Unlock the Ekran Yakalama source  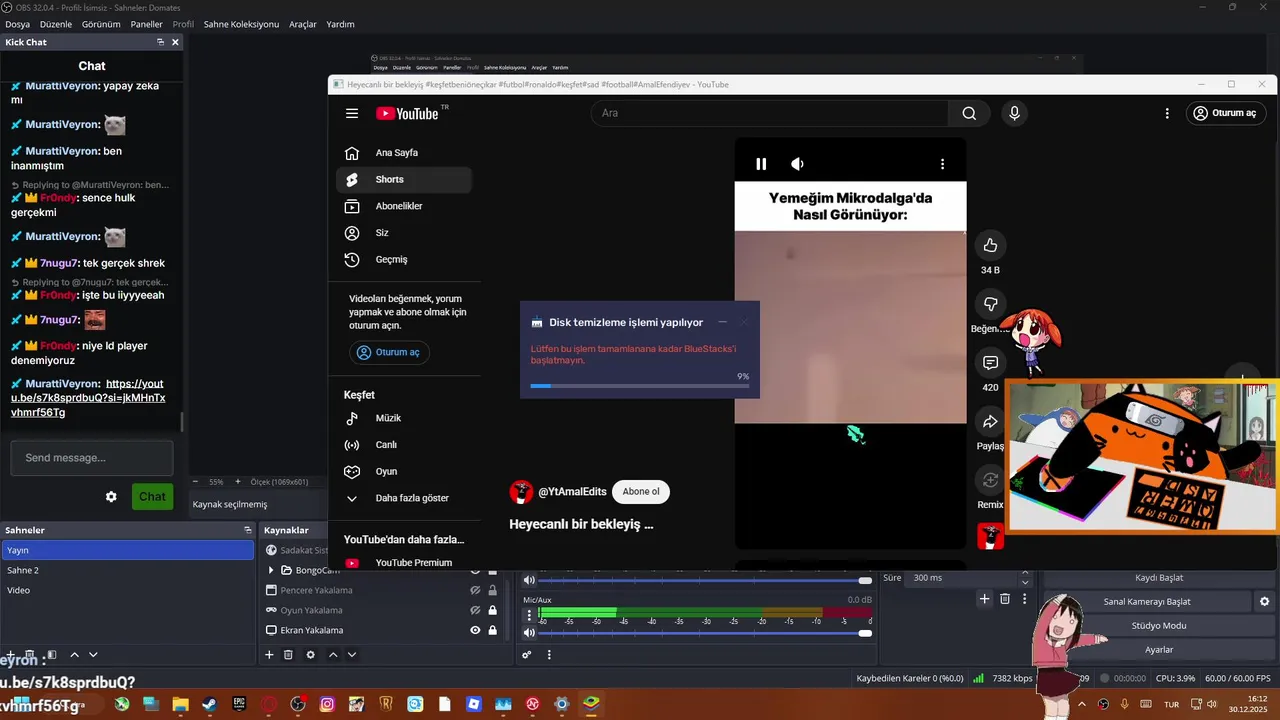(492, 630)
